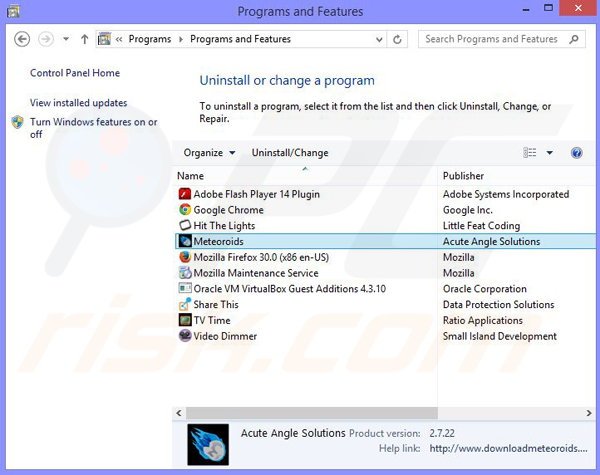Click the horizontal scrollbar right arrow
The width and height of the screenshot is (600, 475).
(589, 413)
